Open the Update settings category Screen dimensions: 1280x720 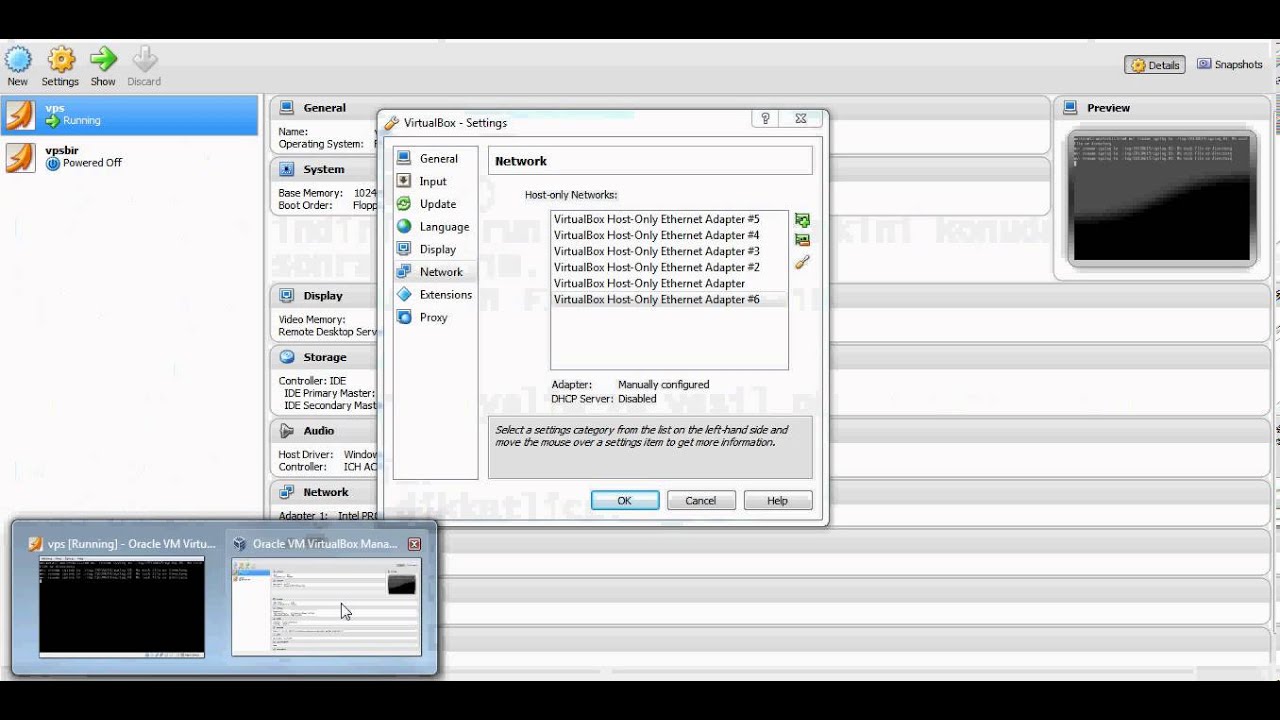point(435,204)
